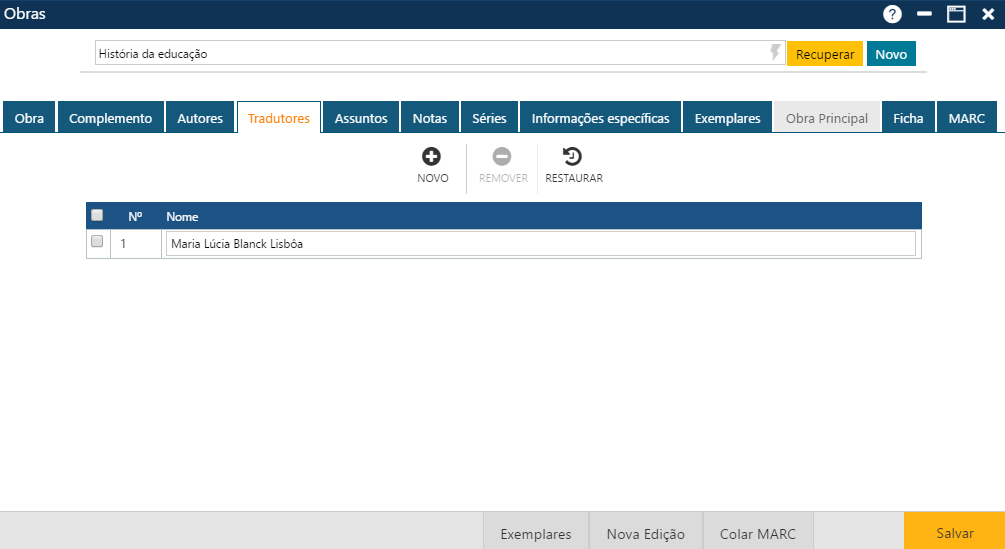
Task: Click the Colar MARC button
Action: point(758,533)
